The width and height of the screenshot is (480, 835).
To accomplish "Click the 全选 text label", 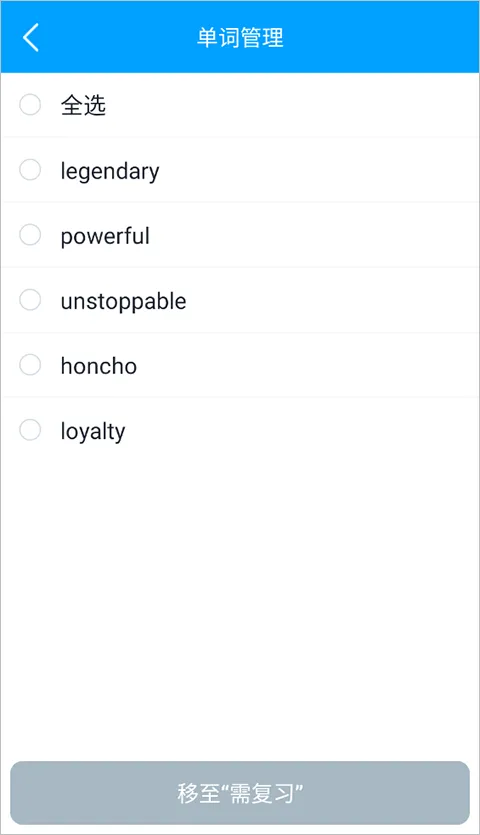I will point(83,105).
